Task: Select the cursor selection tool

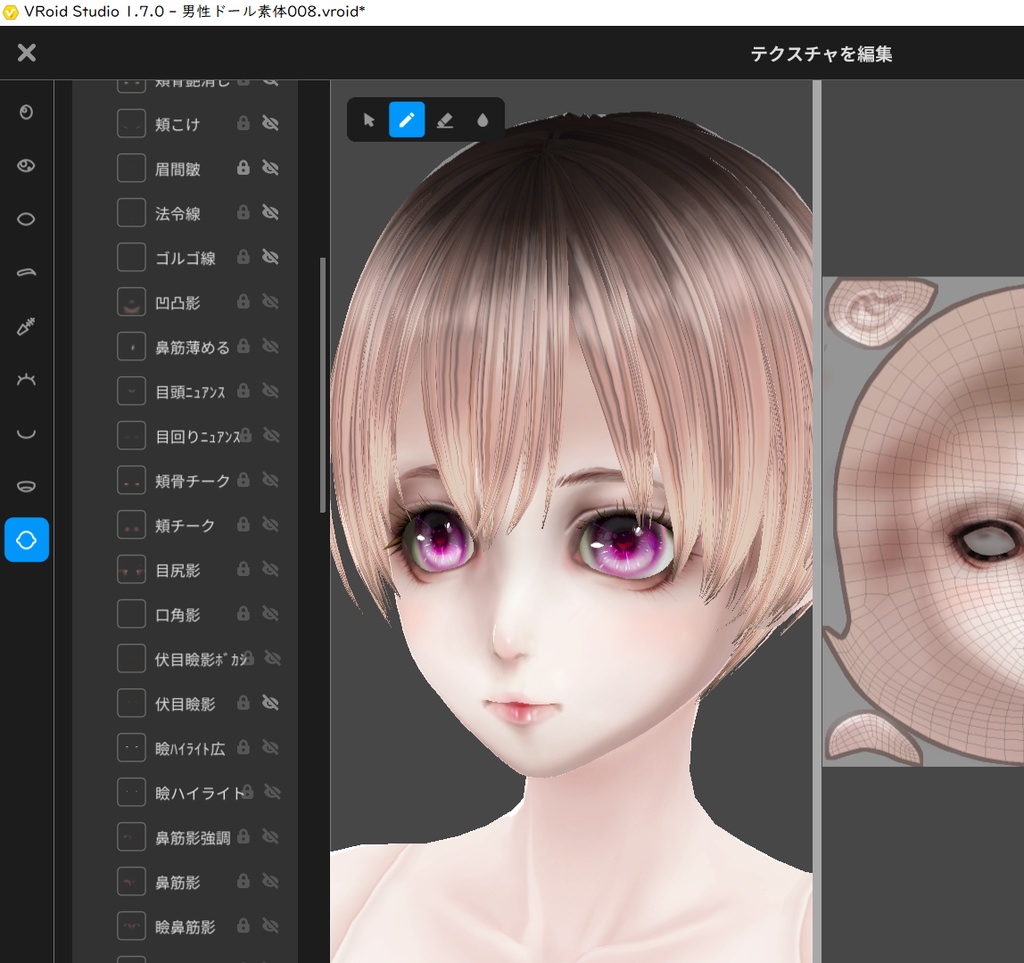Action: (x=369, y=120)
